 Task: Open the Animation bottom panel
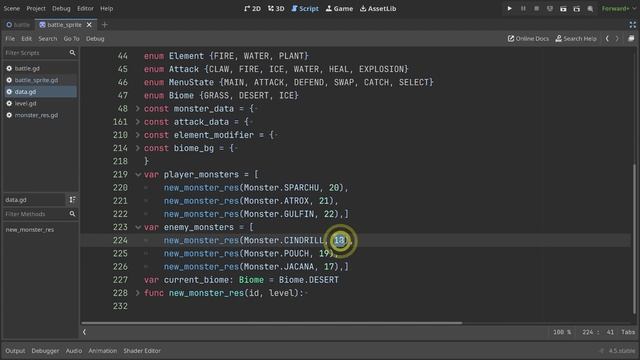pyautogui.click(x=102, y=351)
